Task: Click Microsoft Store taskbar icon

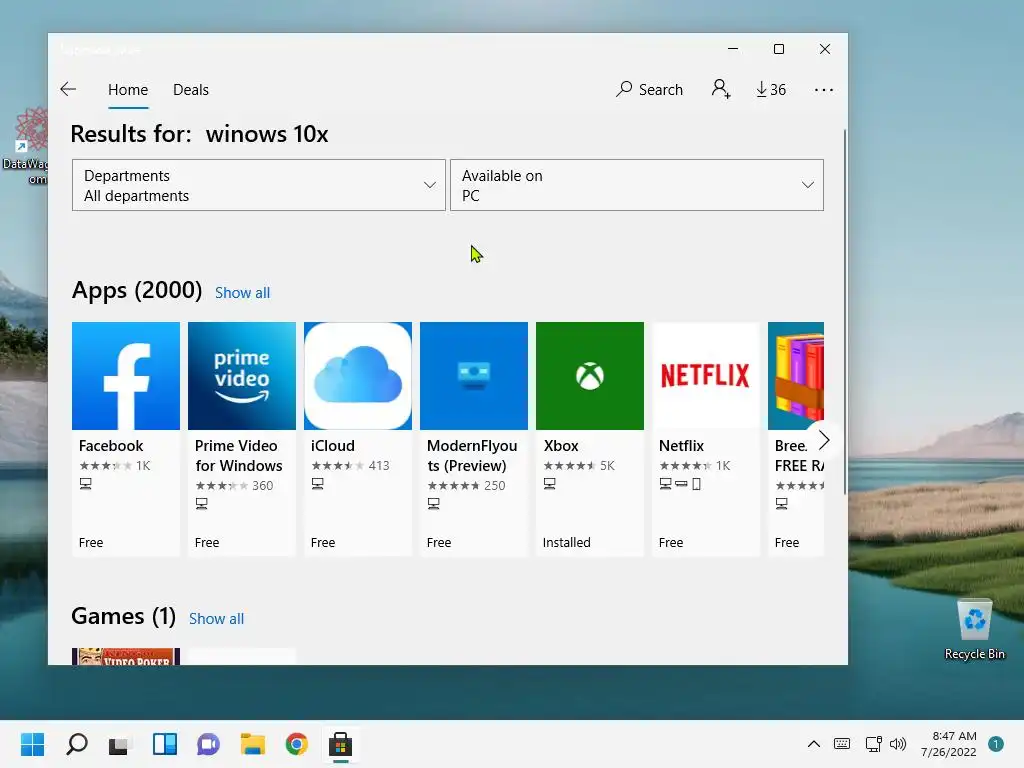Action: pyautogui.click(x=340, y=744)
